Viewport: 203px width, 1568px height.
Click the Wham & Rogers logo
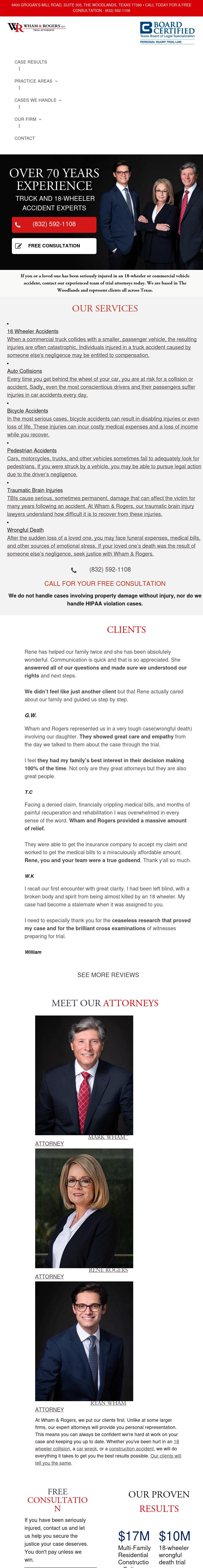[x=36, y=27]
